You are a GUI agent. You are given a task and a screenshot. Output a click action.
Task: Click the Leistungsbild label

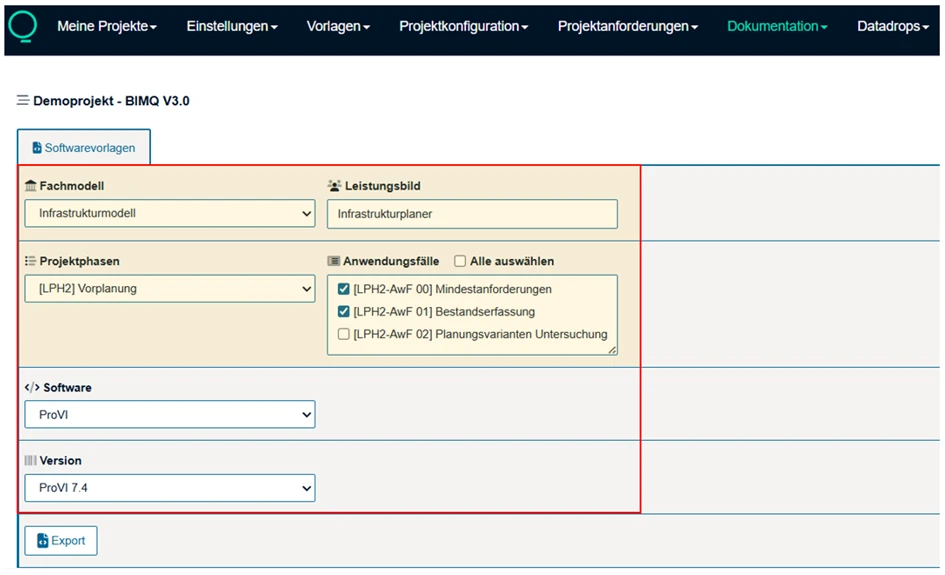coord(383,186)
